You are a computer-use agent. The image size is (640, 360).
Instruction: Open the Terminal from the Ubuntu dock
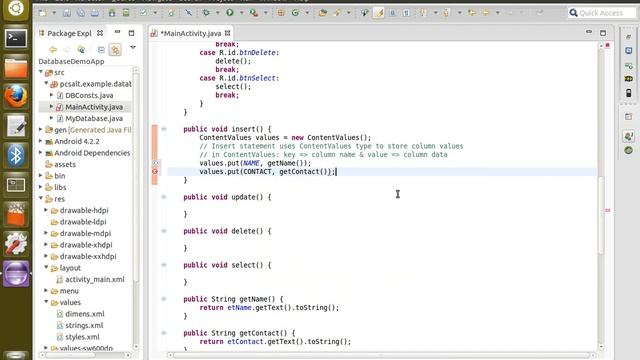(x=16, y=39)
